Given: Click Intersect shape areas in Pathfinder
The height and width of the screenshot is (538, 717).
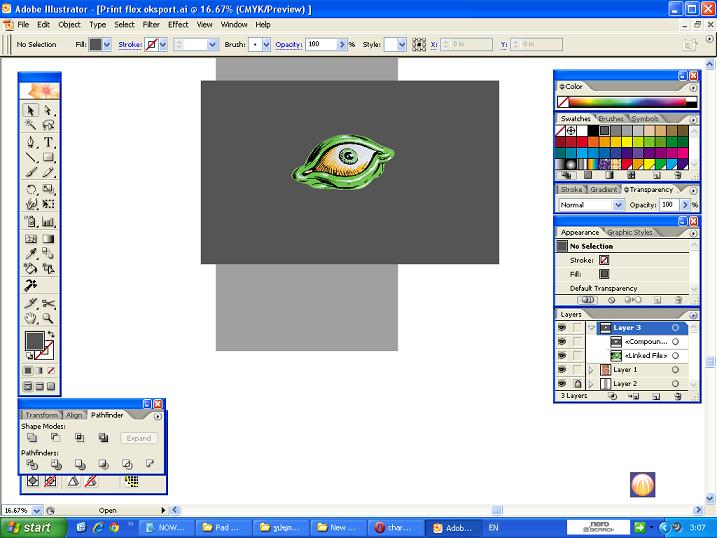Looking at the screenshot, I should point(80,438).
